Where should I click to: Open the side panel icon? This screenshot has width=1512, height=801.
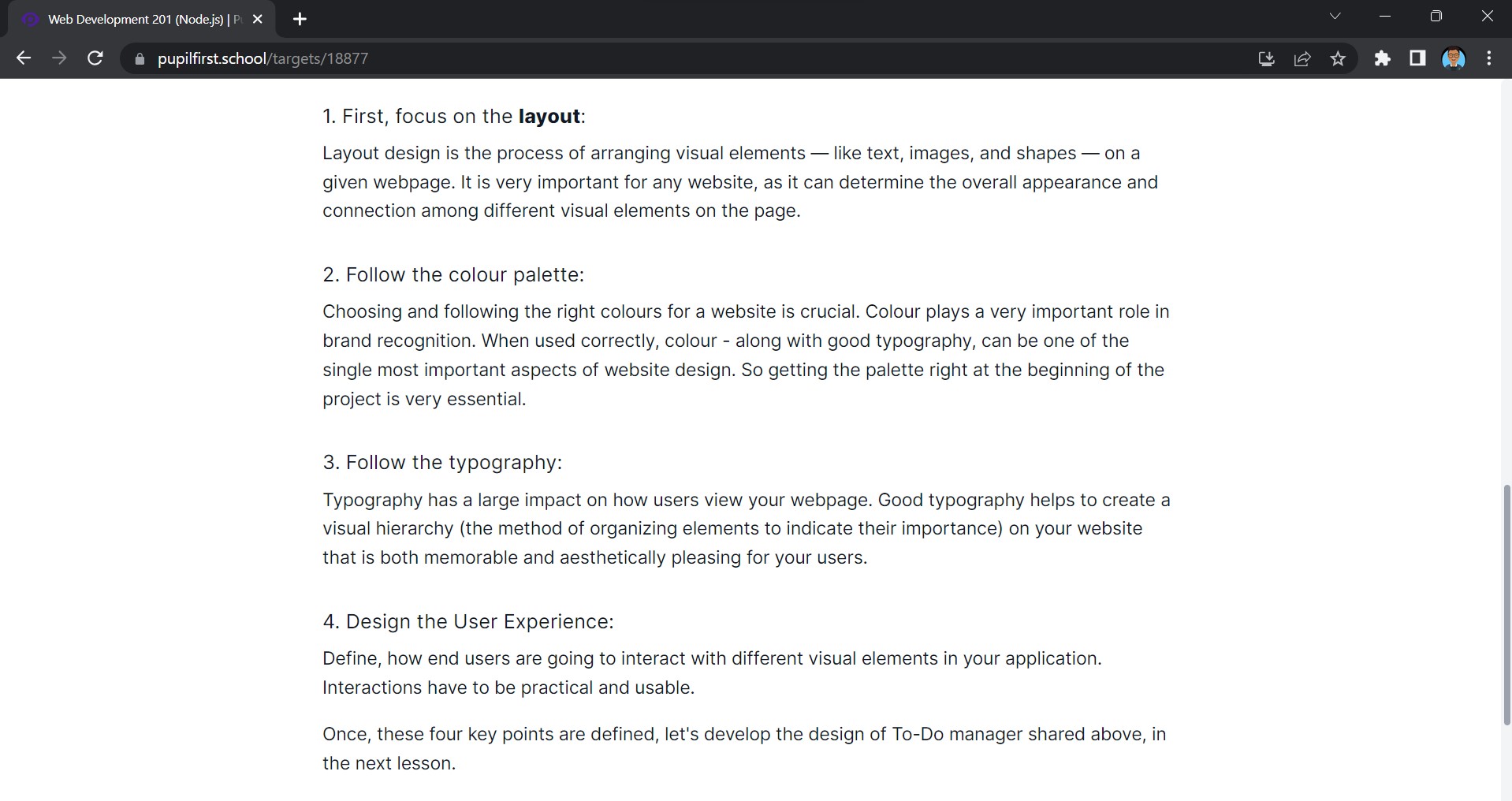click(x=1417, y=58)
